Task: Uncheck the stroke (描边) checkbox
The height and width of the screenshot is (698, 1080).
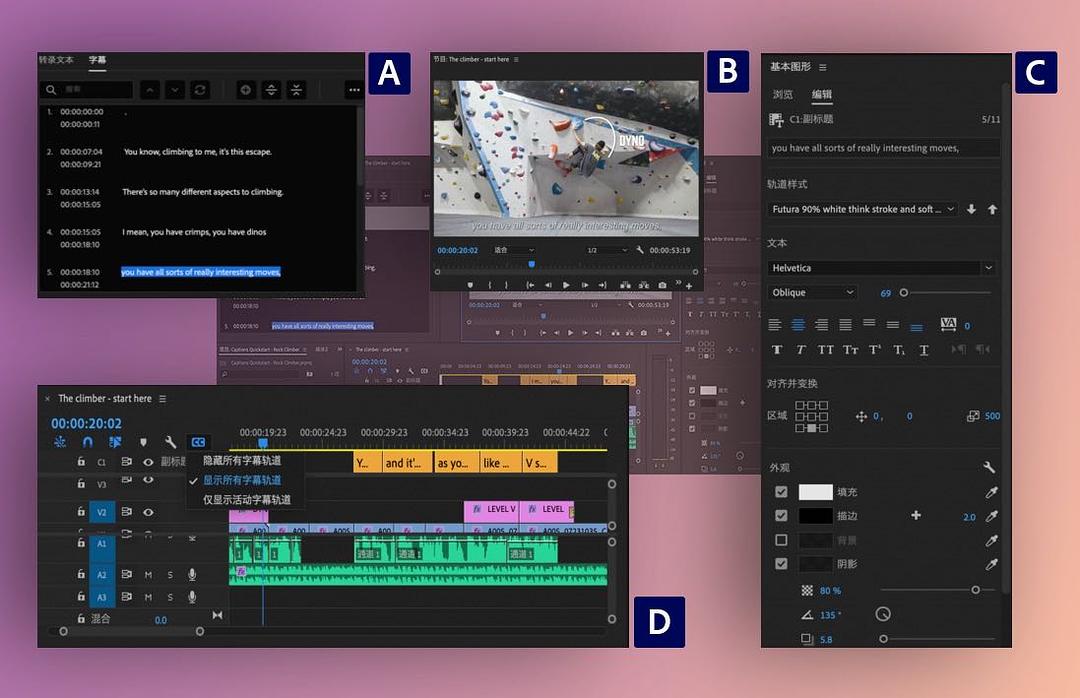Action: click(x=781, y=516)
